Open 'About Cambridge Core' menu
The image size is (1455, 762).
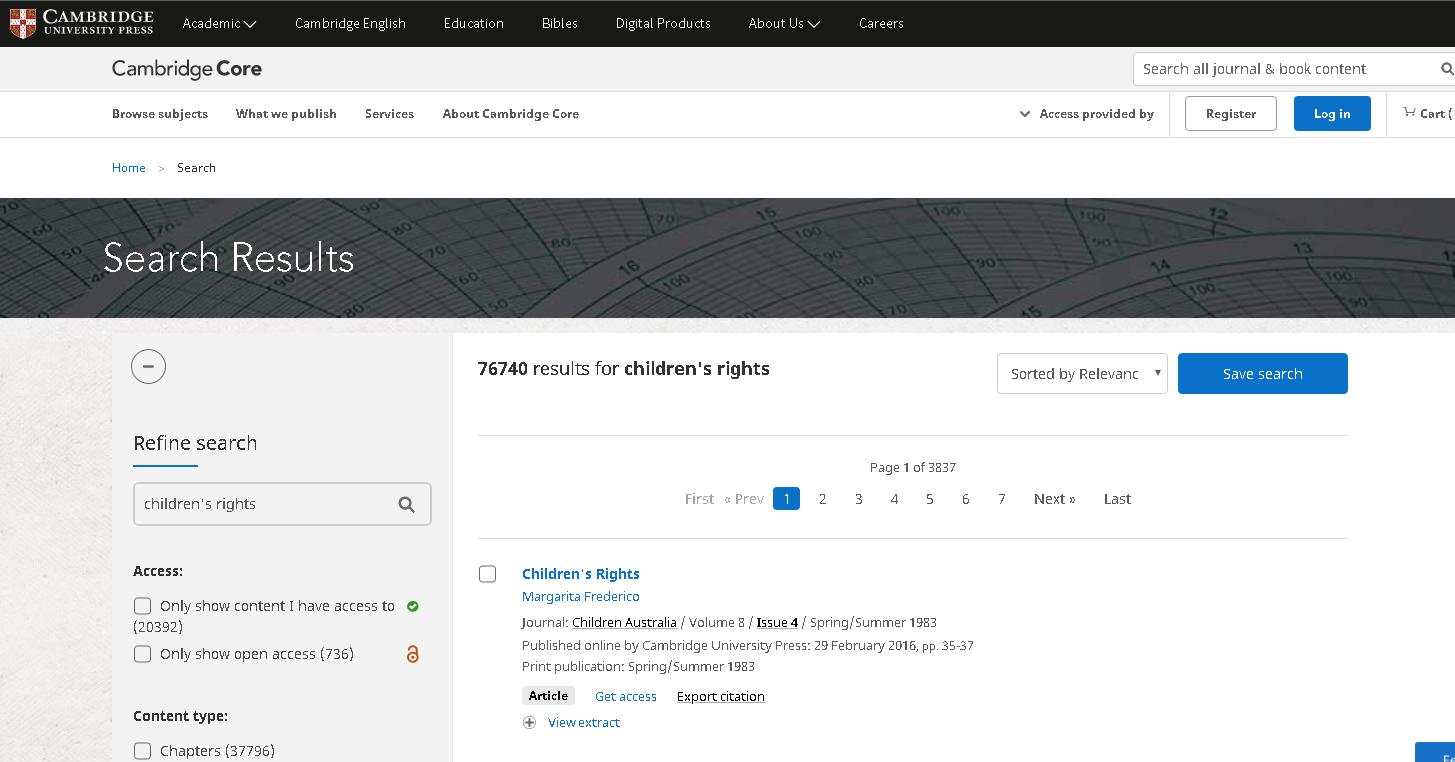point(511,114)
